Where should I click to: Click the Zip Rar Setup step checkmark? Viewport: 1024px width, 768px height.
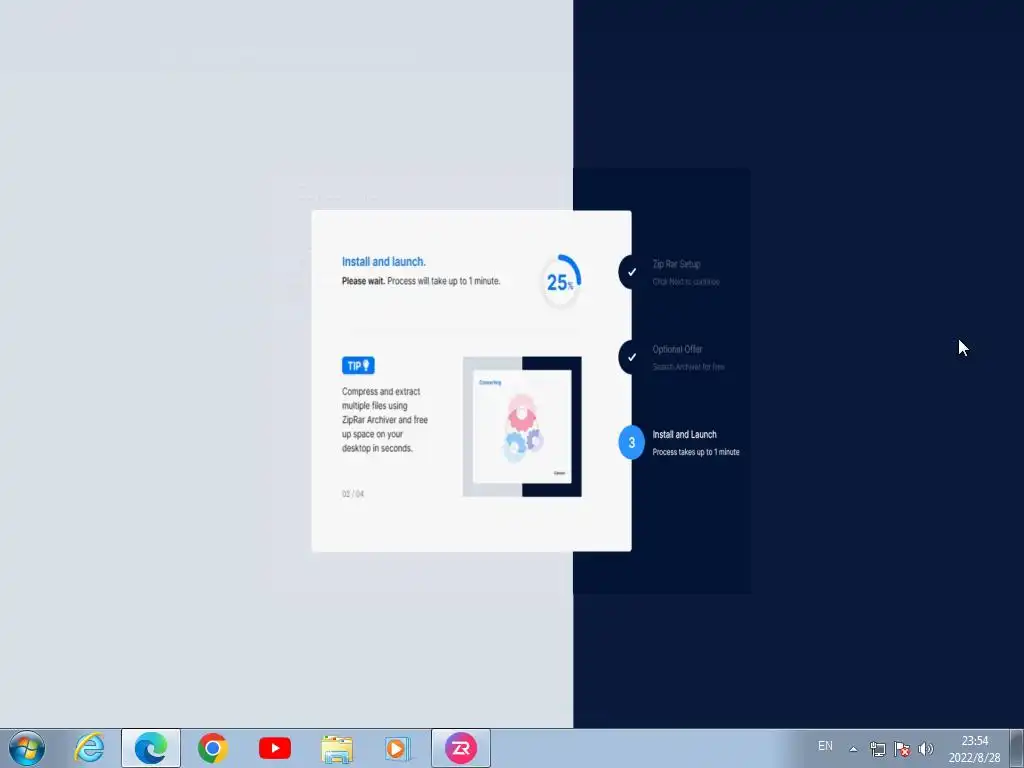(x=631, y=272)
